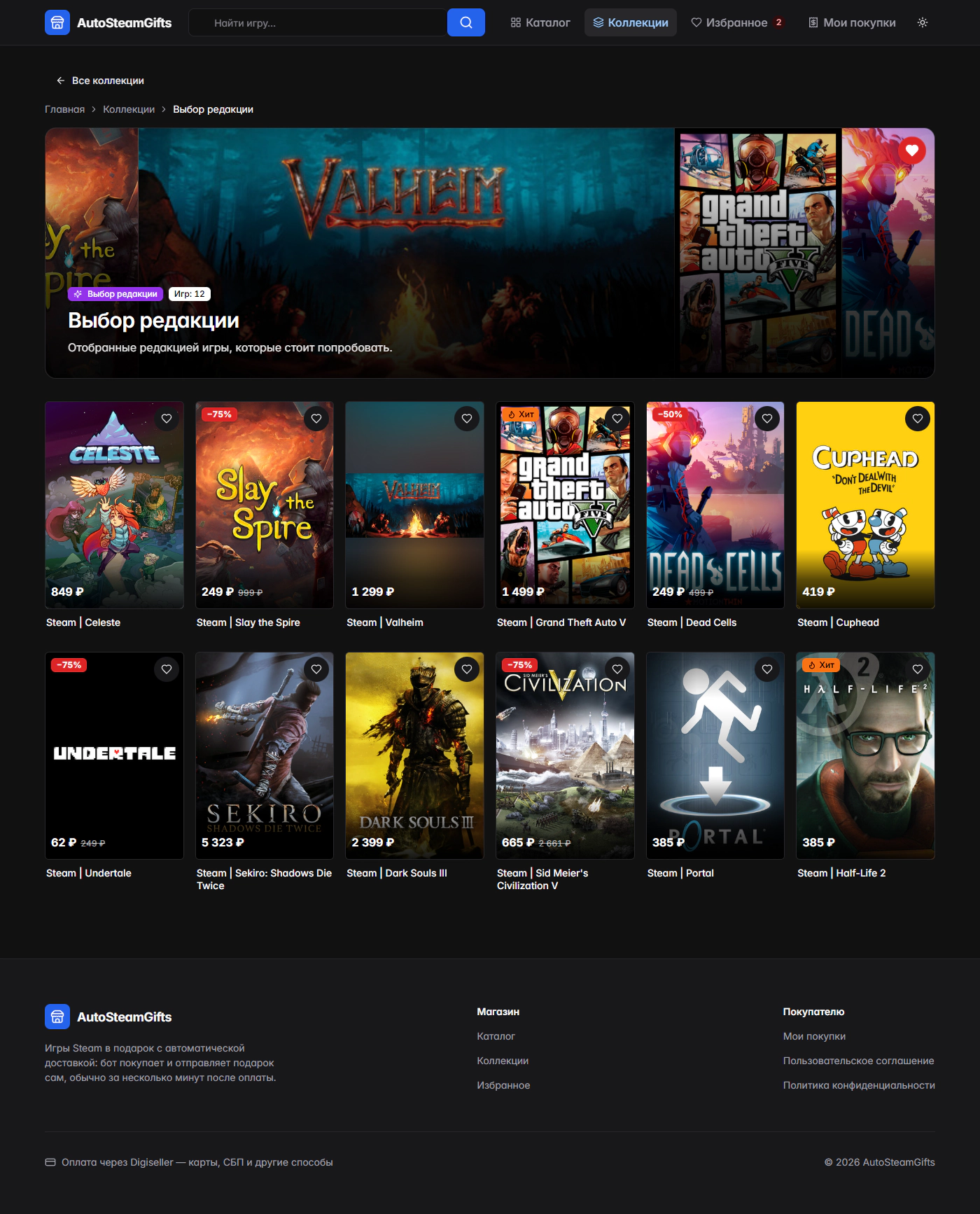Click the Steam | Dead Cells title
Image resolution: width=980 pixels, height=1214 pixels.
point(692,622)
